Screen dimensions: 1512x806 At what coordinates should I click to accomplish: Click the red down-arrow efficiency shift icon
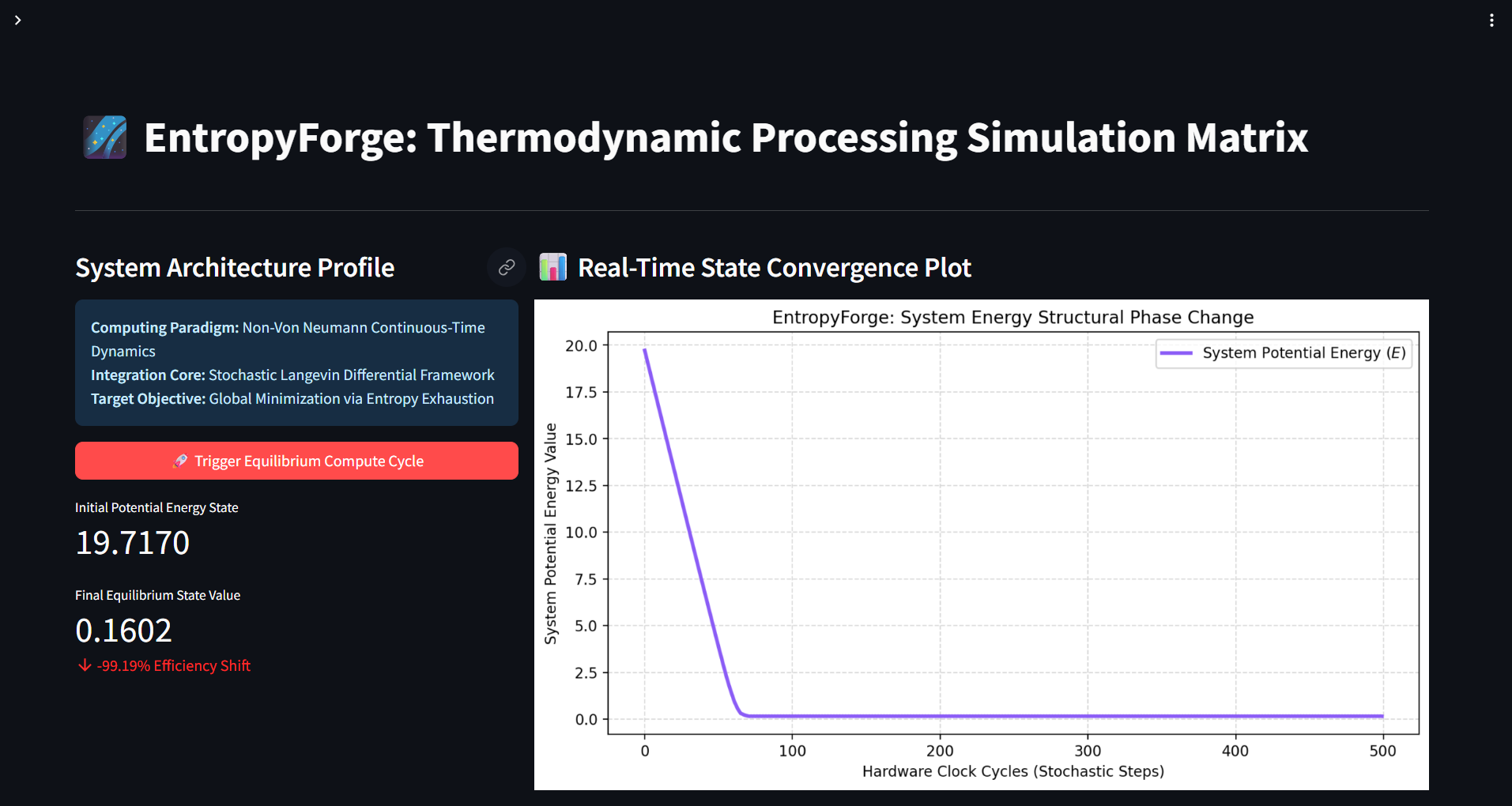point(85,665)
